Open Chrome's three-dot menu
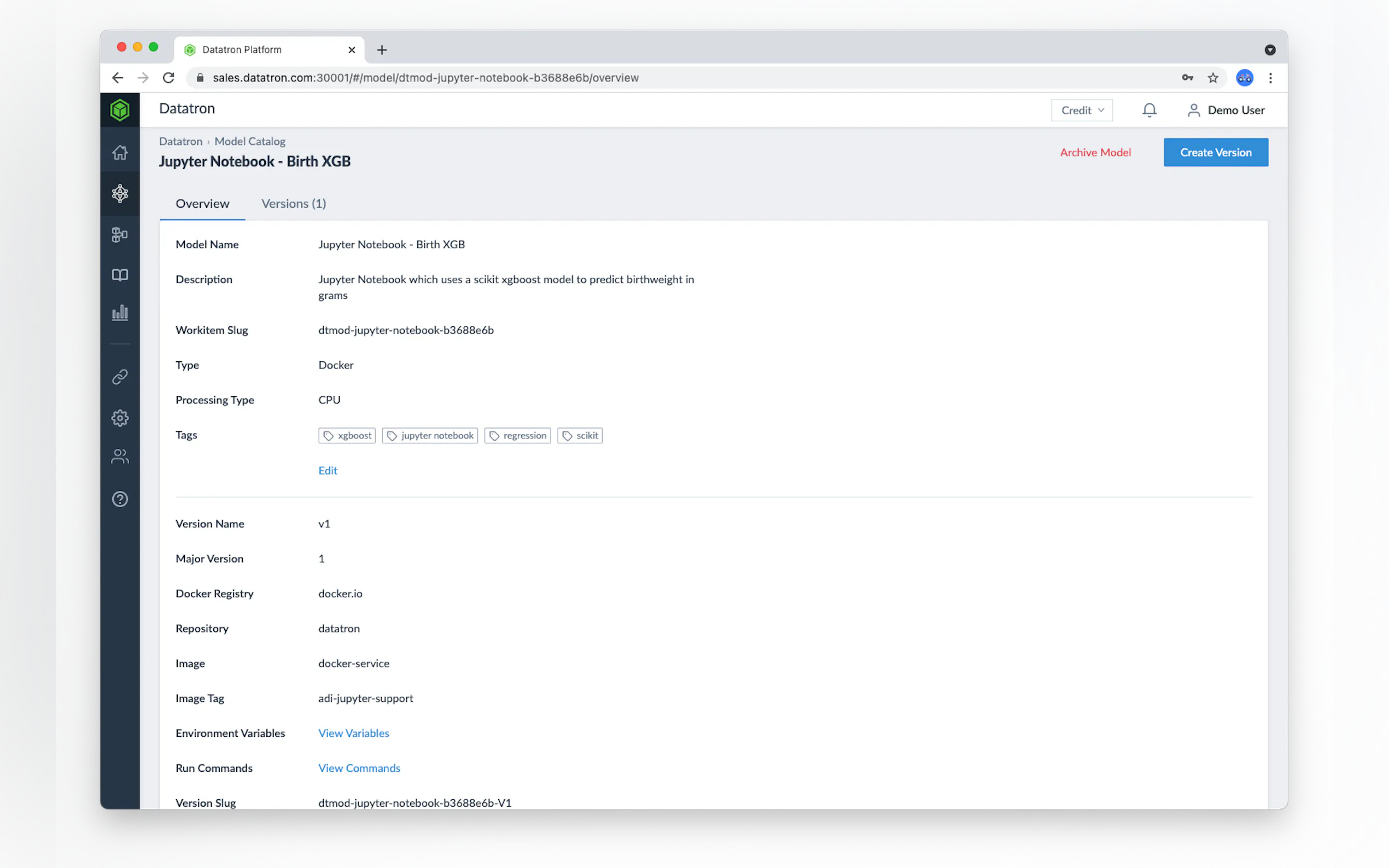 point(1270,78)
